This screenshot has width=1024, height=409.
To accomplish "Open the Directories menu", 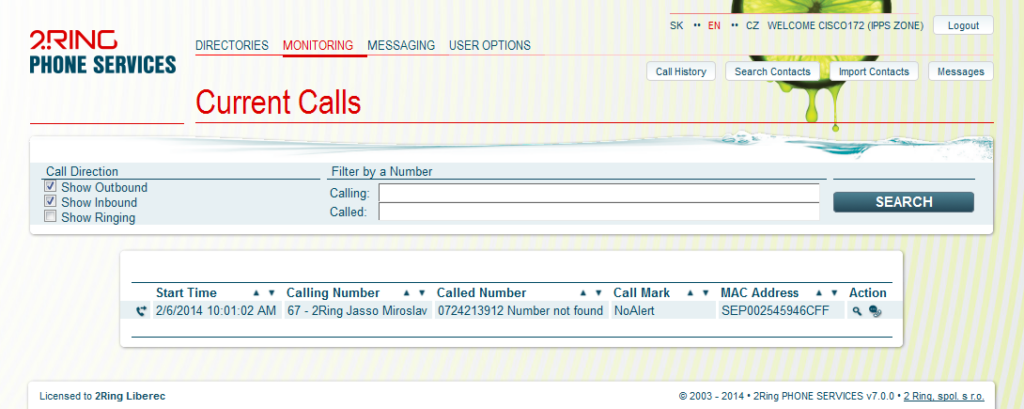I will 232,46.
